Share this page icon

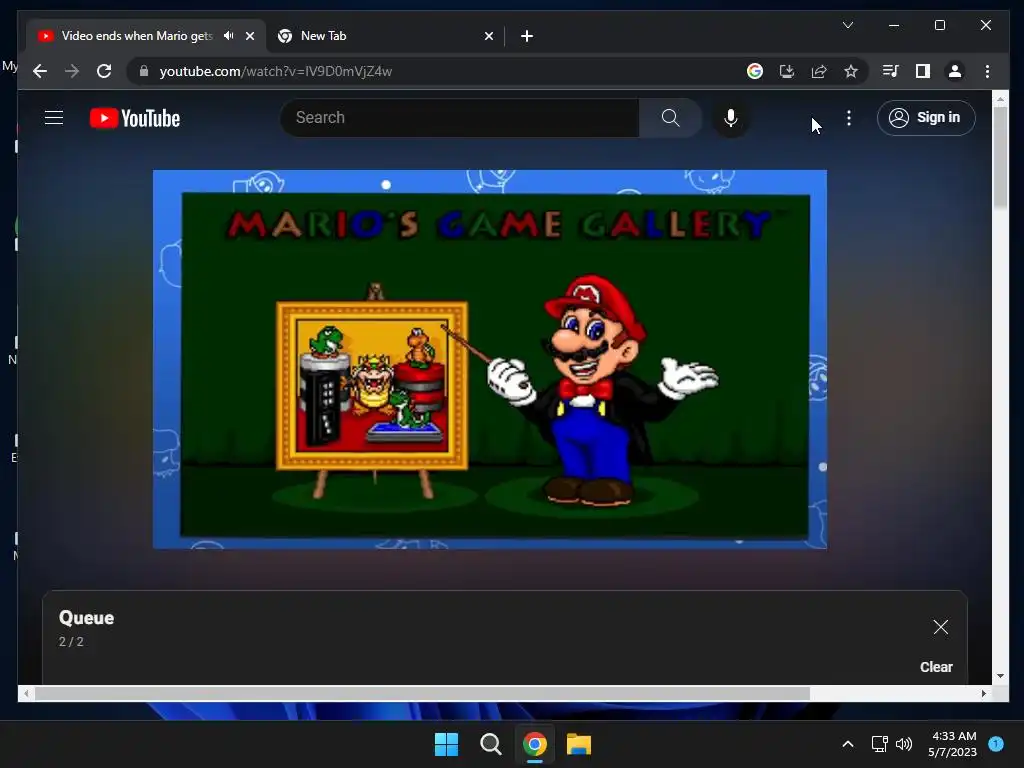819,71
